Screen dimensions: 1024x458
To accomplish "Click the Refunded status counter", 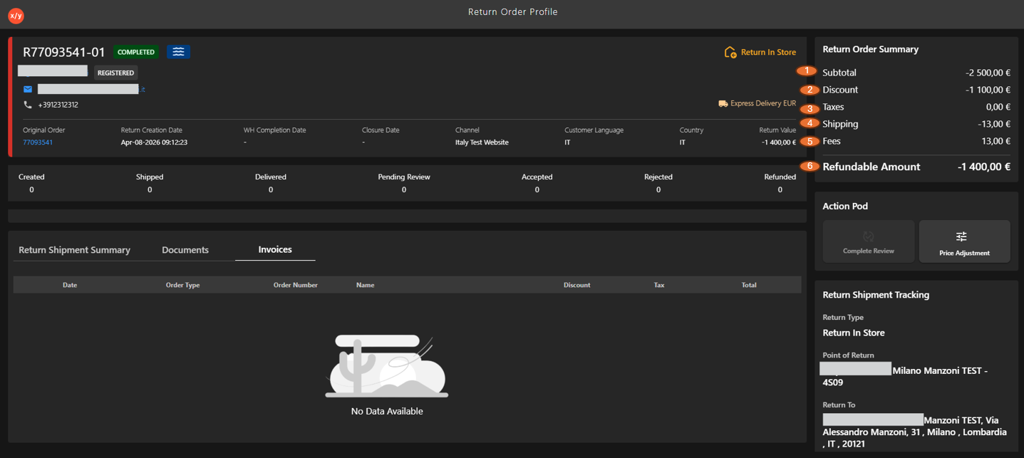I will click(780, 183).
